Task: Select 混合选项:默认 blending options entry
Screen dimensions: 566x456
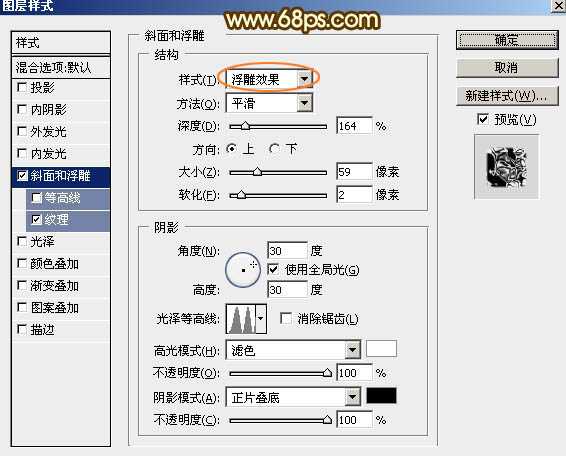Action: (x=61, y=68)
